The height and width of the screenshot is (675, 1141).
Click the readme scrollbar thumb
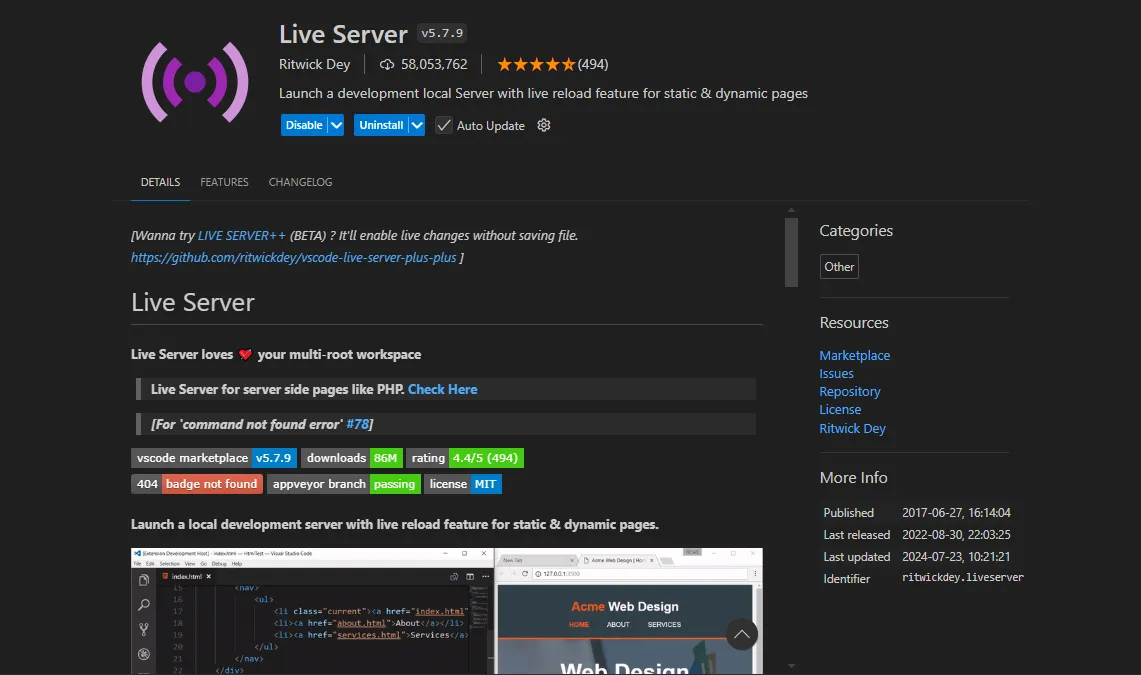coord(791,252)
